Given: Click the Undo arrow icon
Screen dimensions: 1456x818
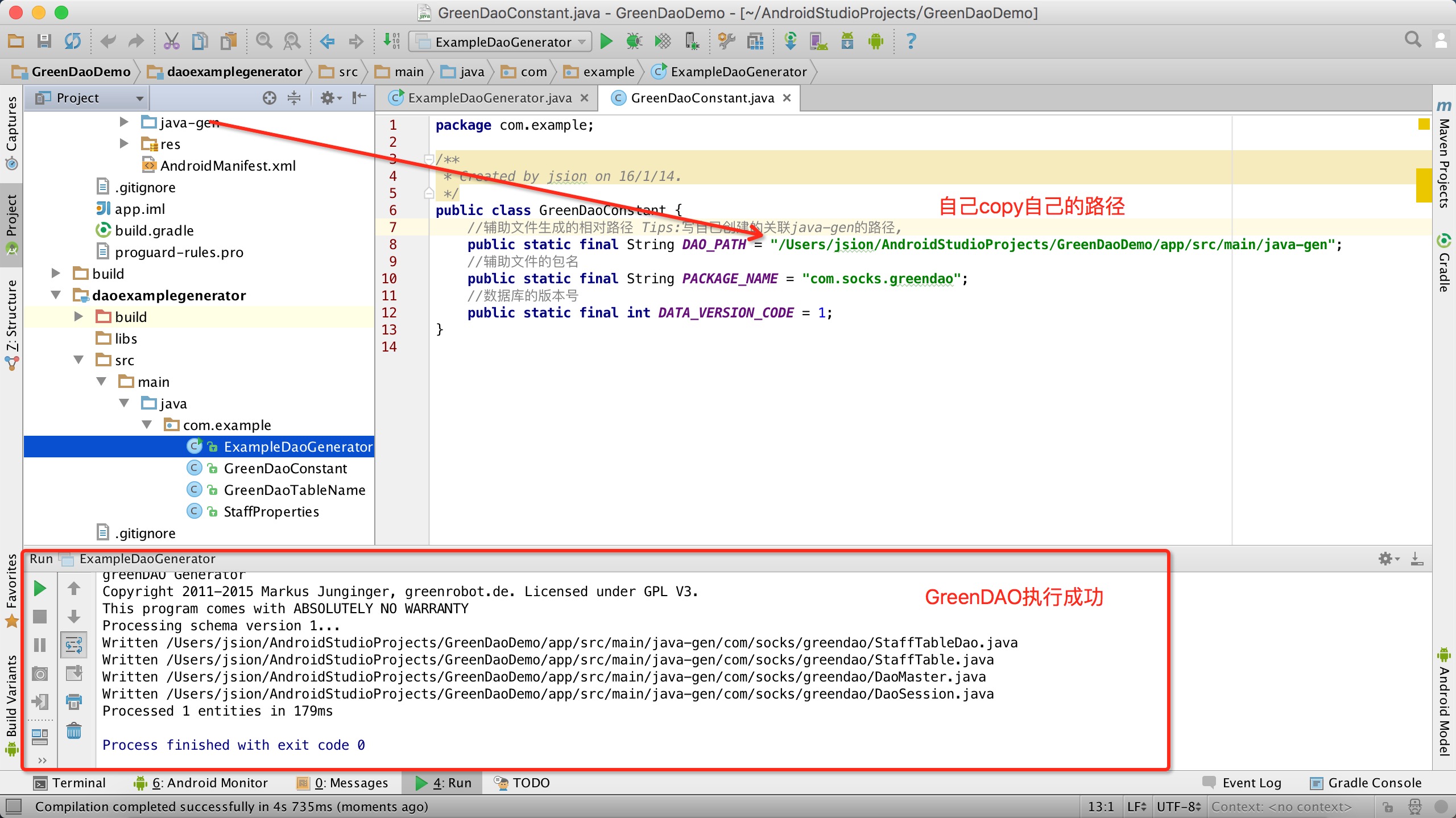Looking at the screenshot, I should (x=107, y=41).
